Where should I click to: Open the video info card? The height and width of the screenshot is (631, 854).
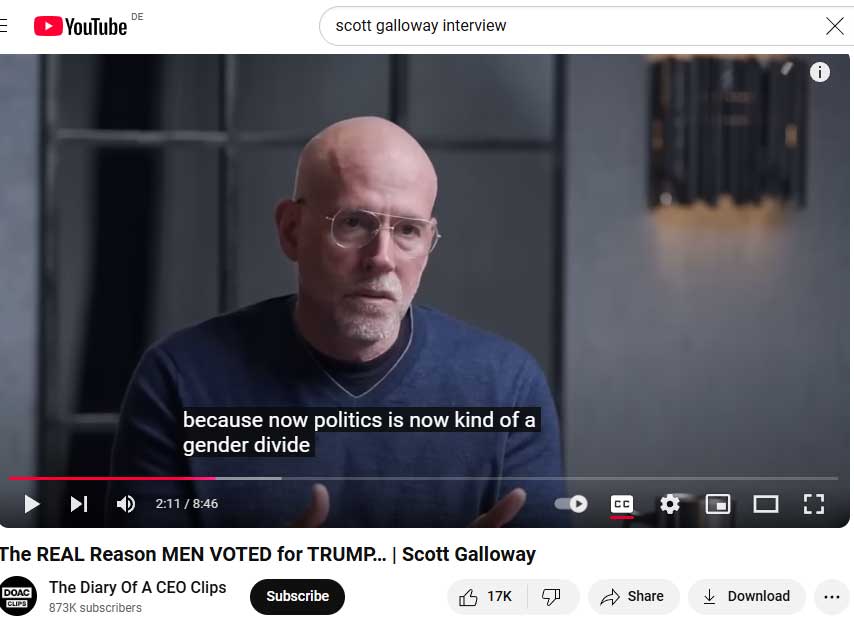[819, 72]
